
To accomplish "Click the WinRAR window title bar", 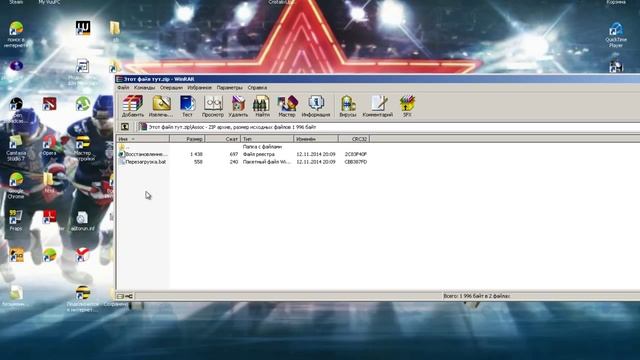I will coord(378,79).
